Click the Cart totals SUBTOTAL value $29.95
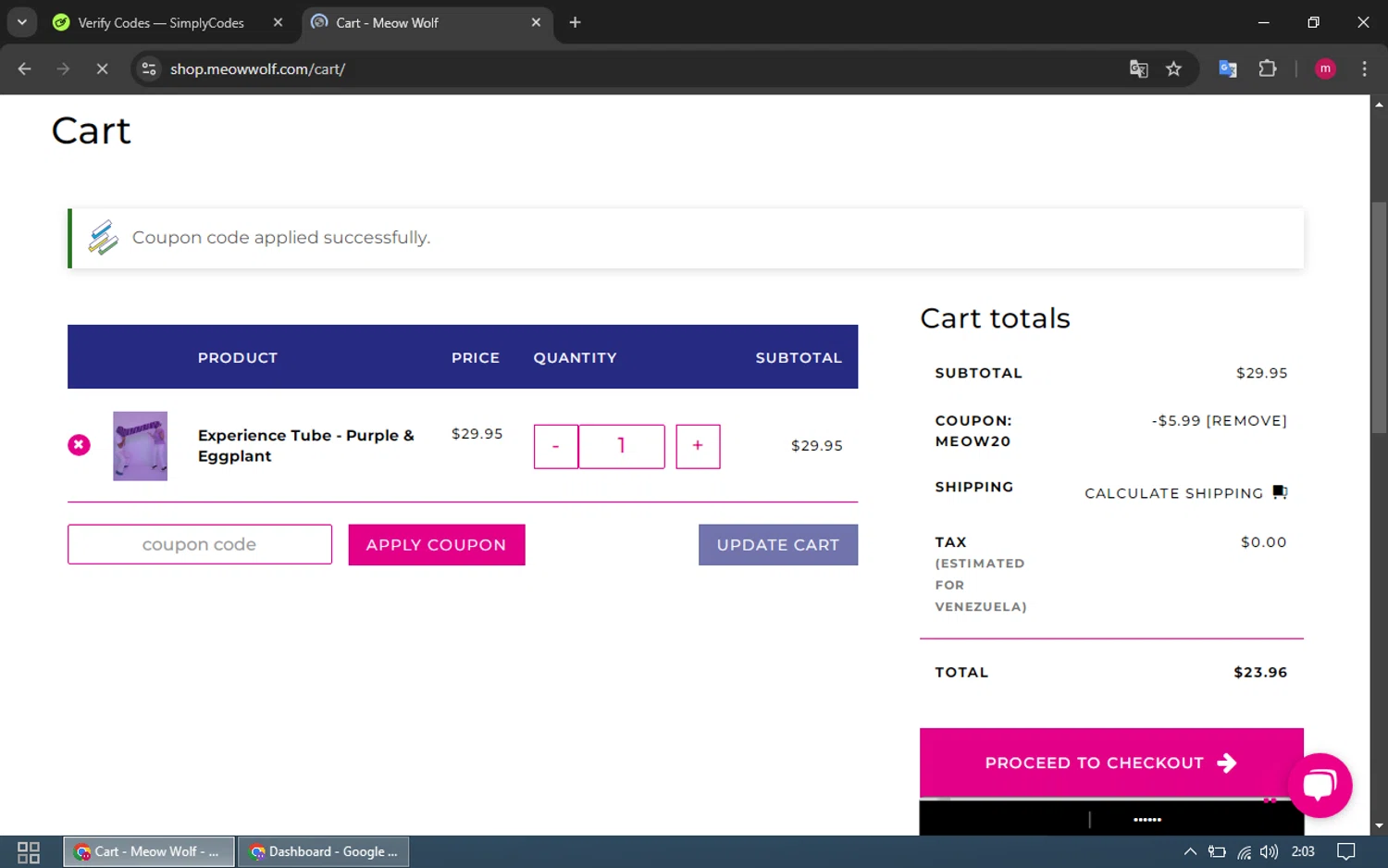Viewport: 1388px width, 868px height. tap(1261, 373)
